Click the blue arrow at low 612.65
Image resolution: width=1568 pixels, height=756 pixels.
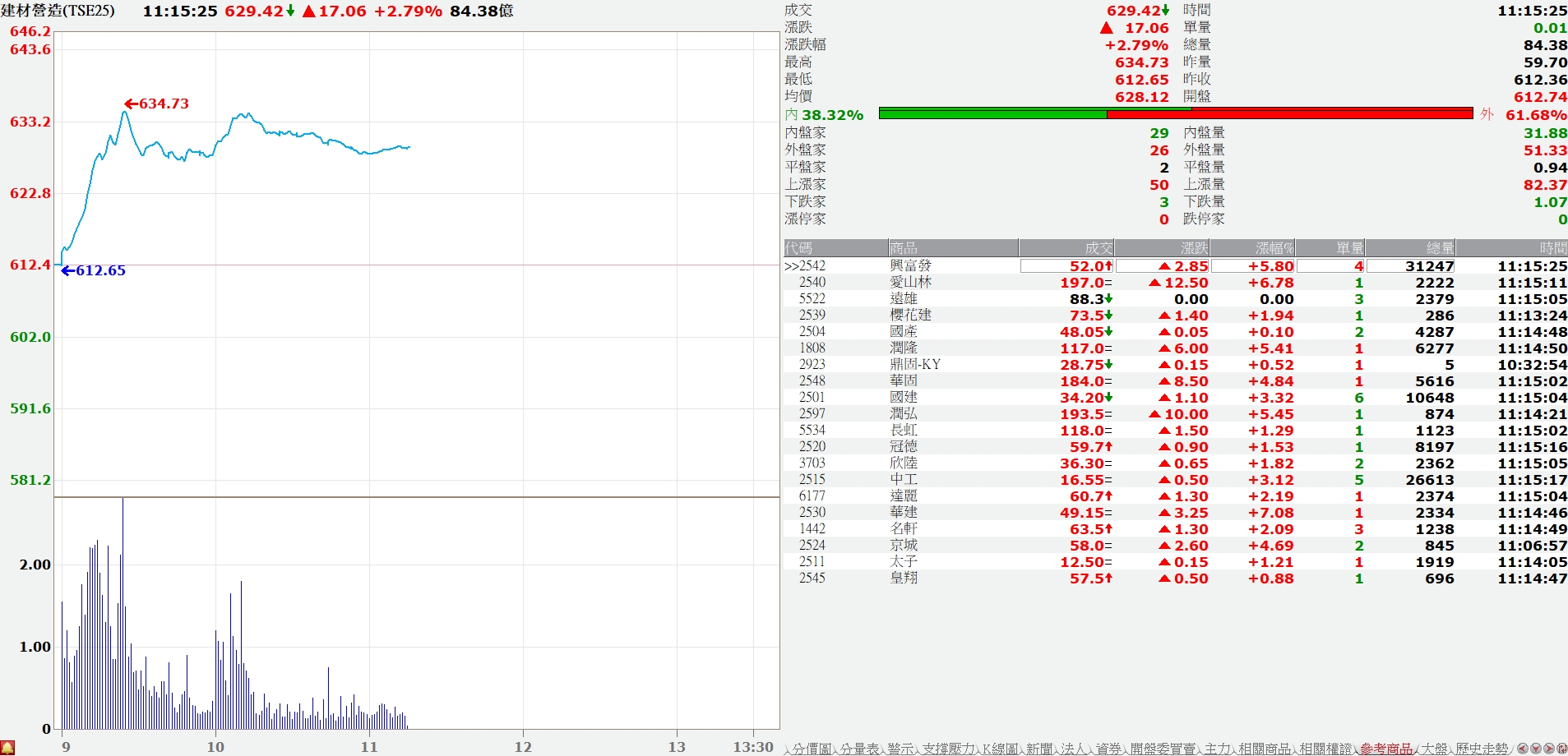(67, 270)
